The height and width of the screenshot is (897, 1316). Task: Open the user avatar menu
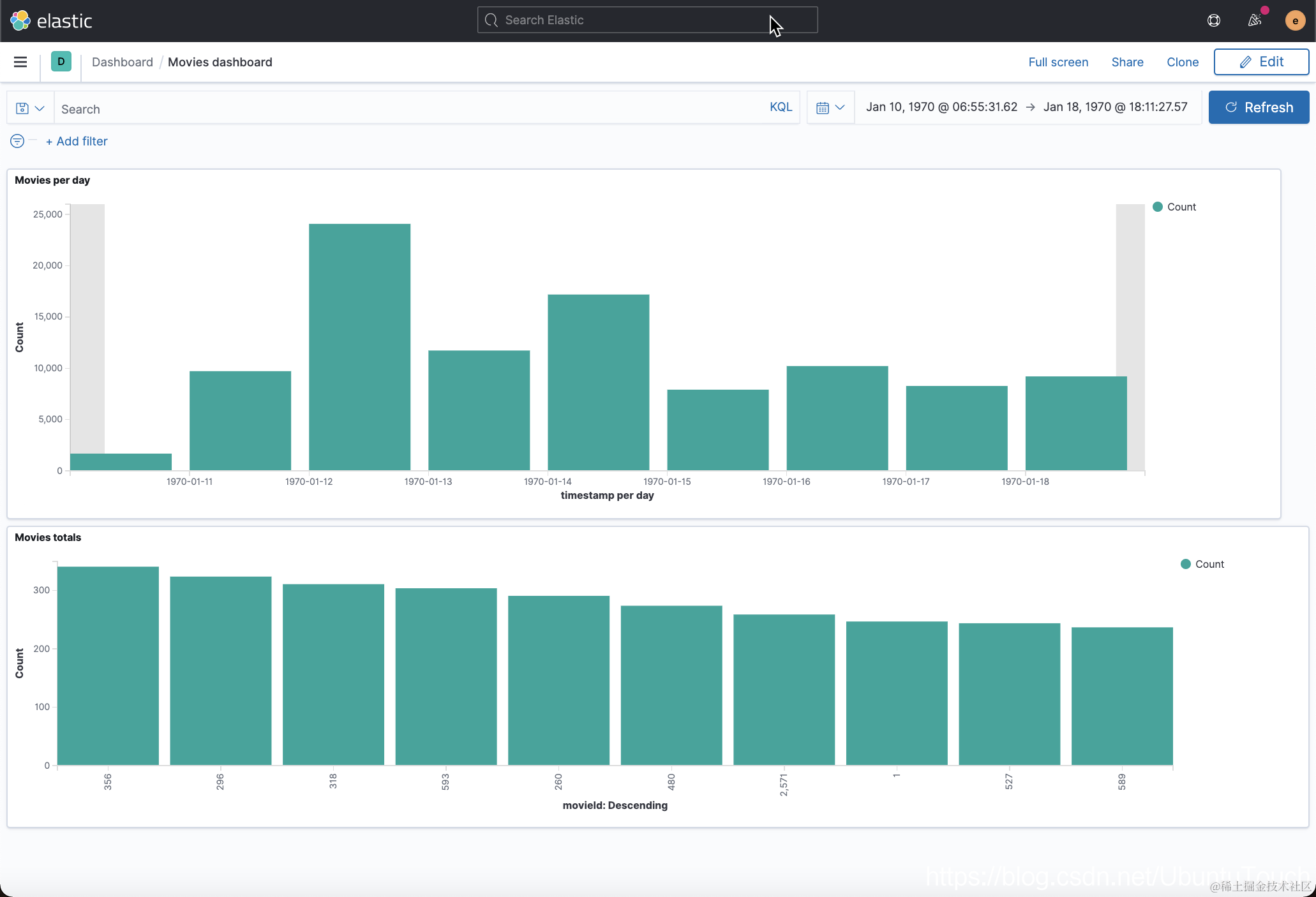[1295, 20]
